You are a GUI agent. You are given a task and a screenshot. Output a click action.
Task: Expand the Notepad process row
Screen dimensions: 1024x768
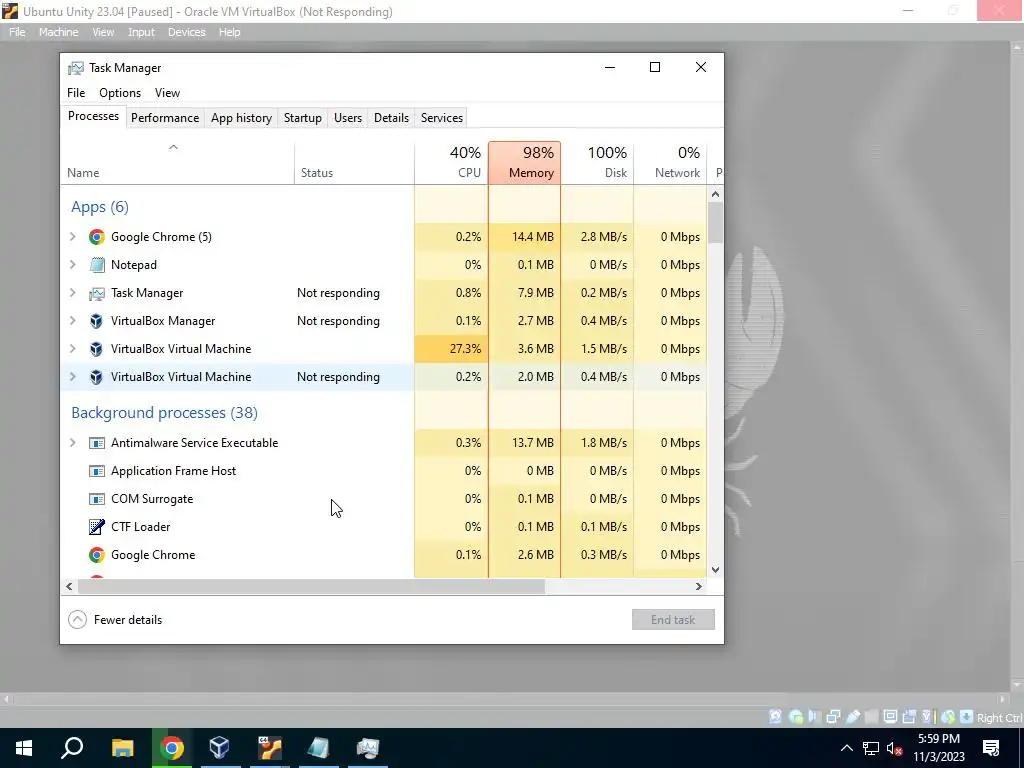coord(73,265)
